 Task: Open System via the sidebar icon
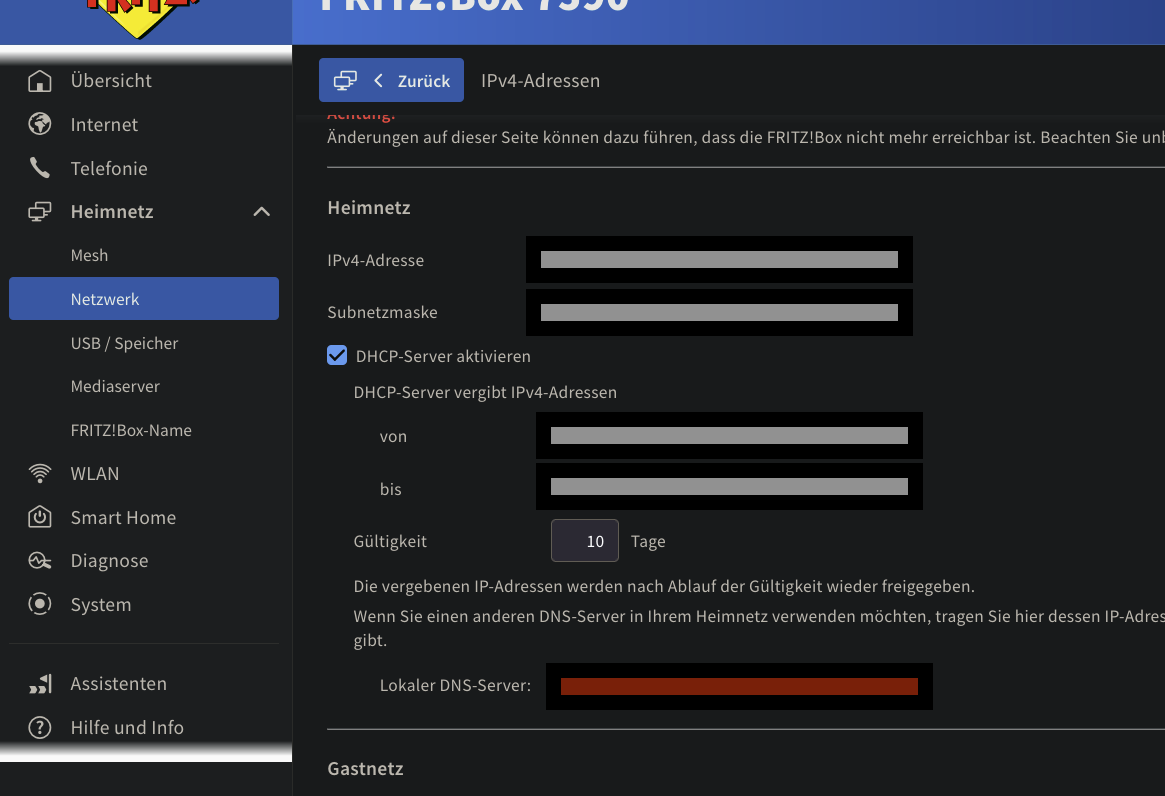tap(40, 604)
